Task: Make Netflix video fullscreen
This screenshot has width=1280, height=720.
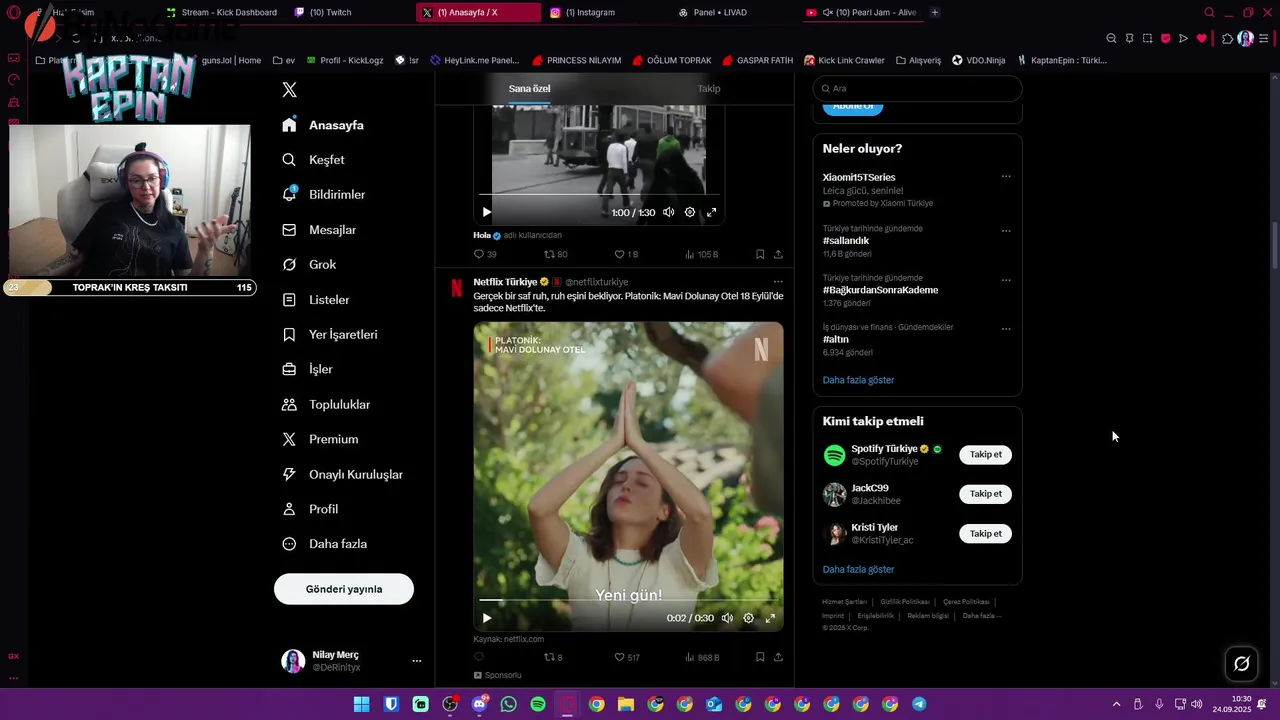Action: (x=770, y=618)
